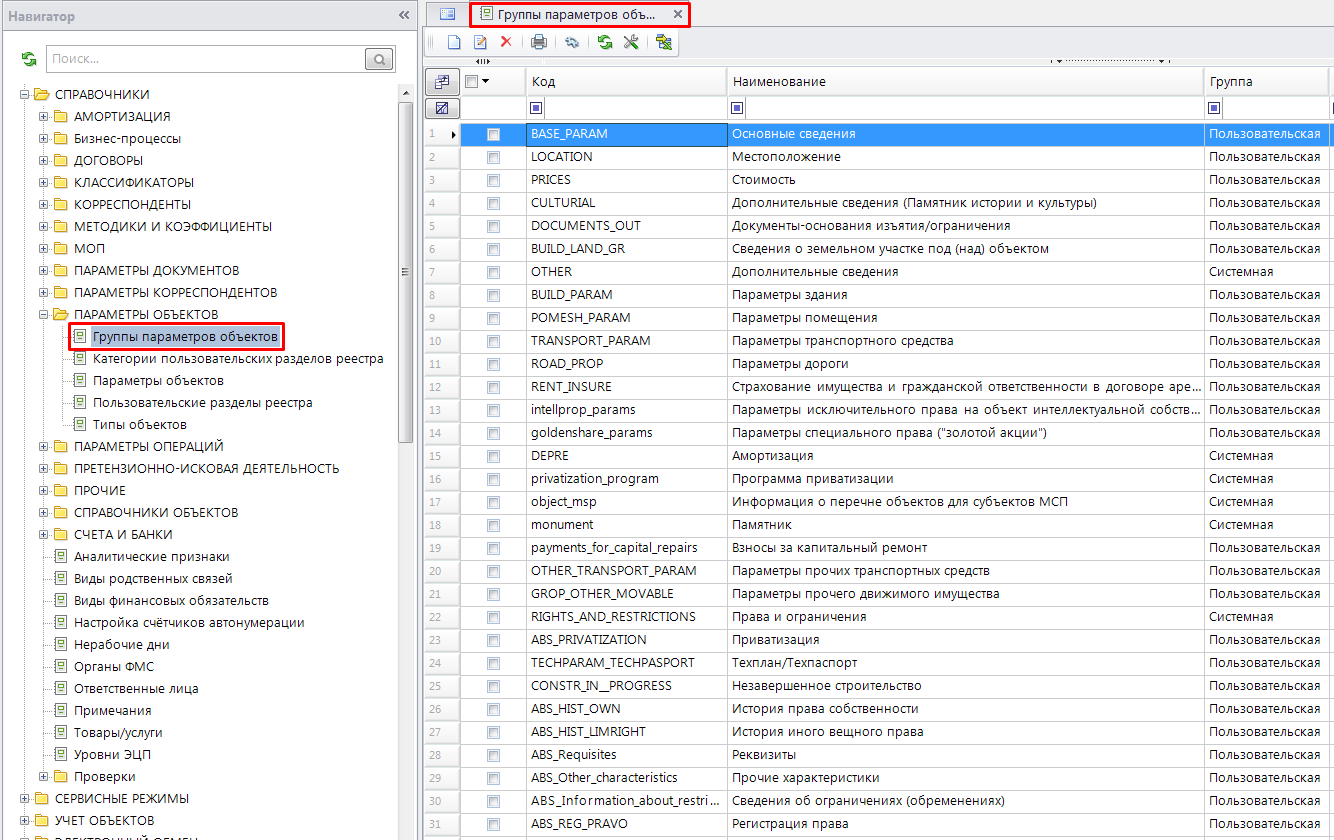Click icon of Нерабочие дни item

pos(61,645)
